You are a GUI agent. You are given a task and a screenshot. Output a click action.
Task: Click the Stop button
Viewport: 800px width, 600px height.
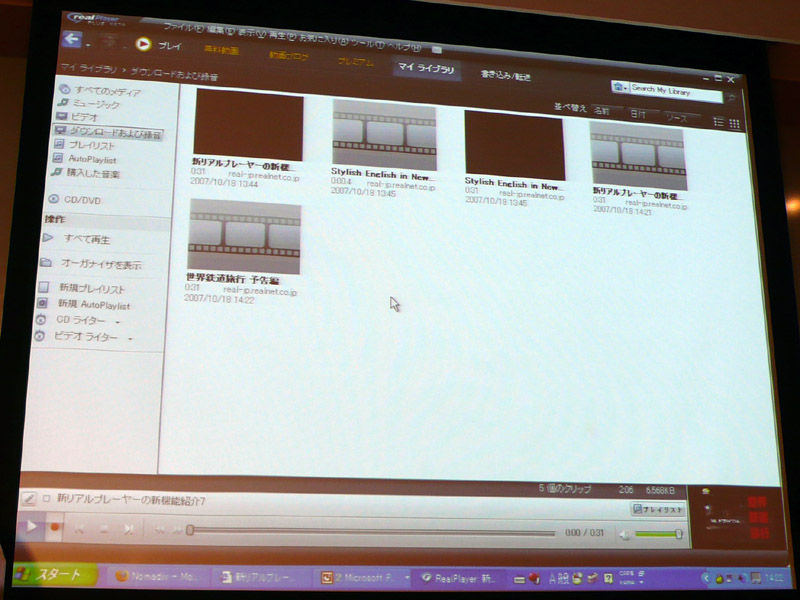[104, 530]
